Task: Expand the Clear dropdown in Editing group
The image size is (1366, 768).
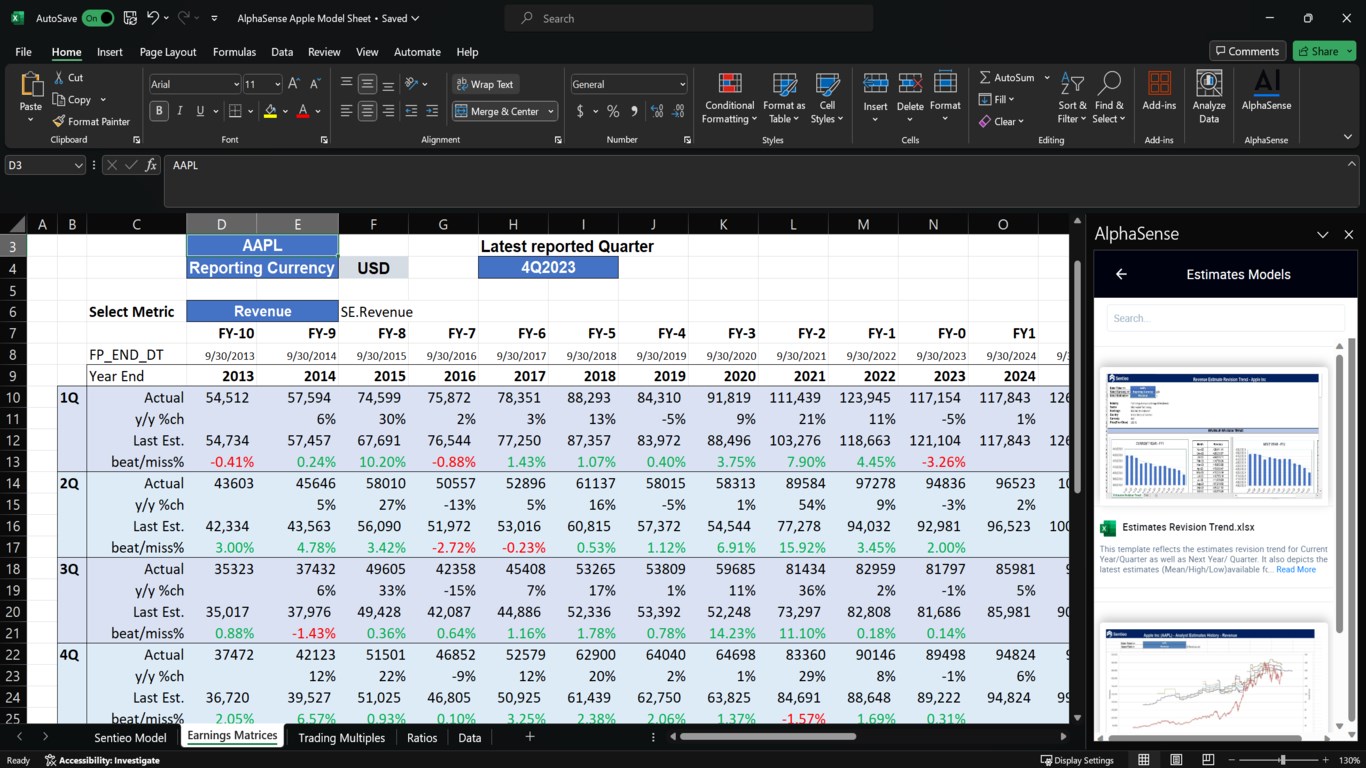Action: tap(1020, 122)
